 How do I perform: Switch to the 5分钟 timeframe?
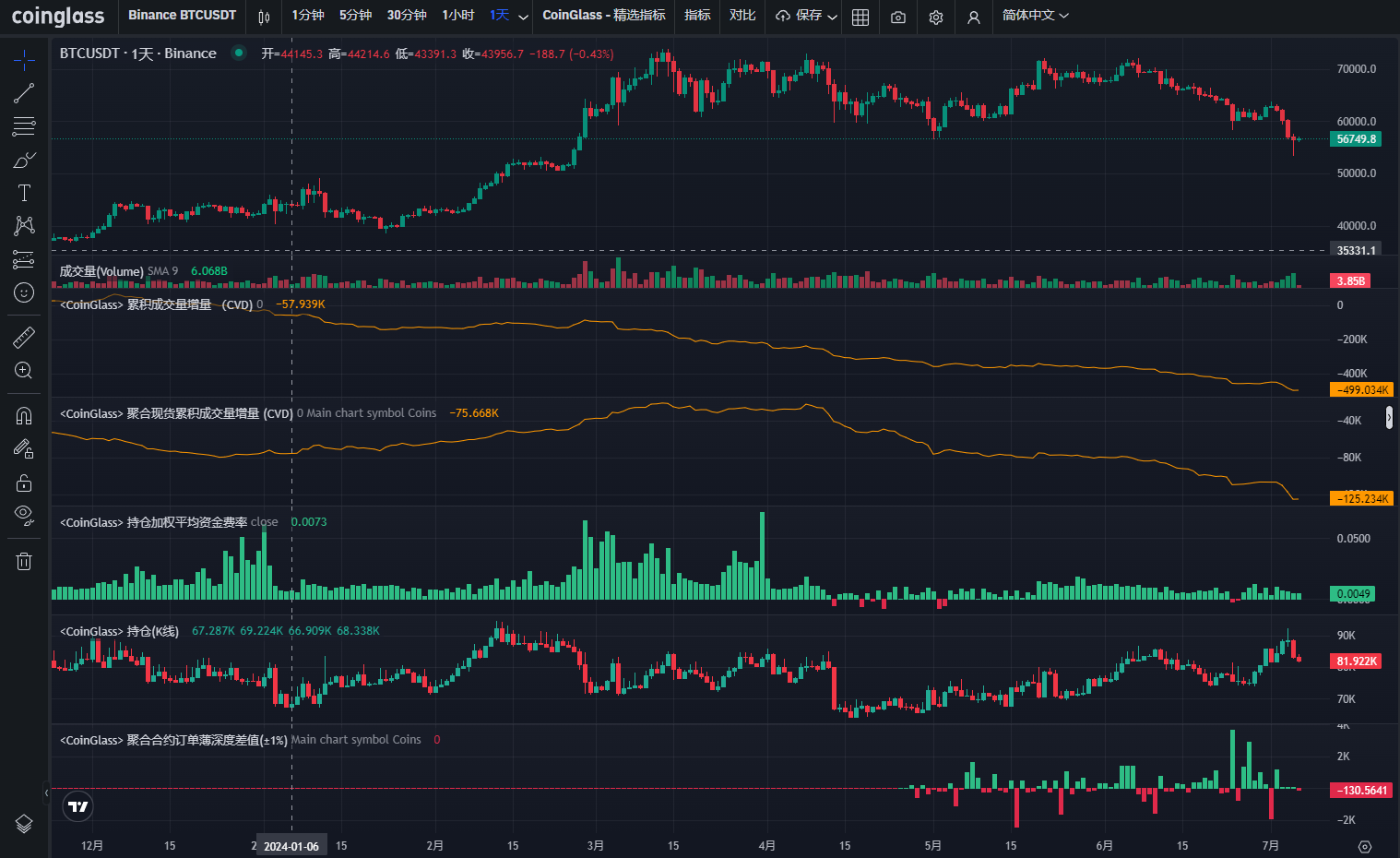tap(355, 16)
